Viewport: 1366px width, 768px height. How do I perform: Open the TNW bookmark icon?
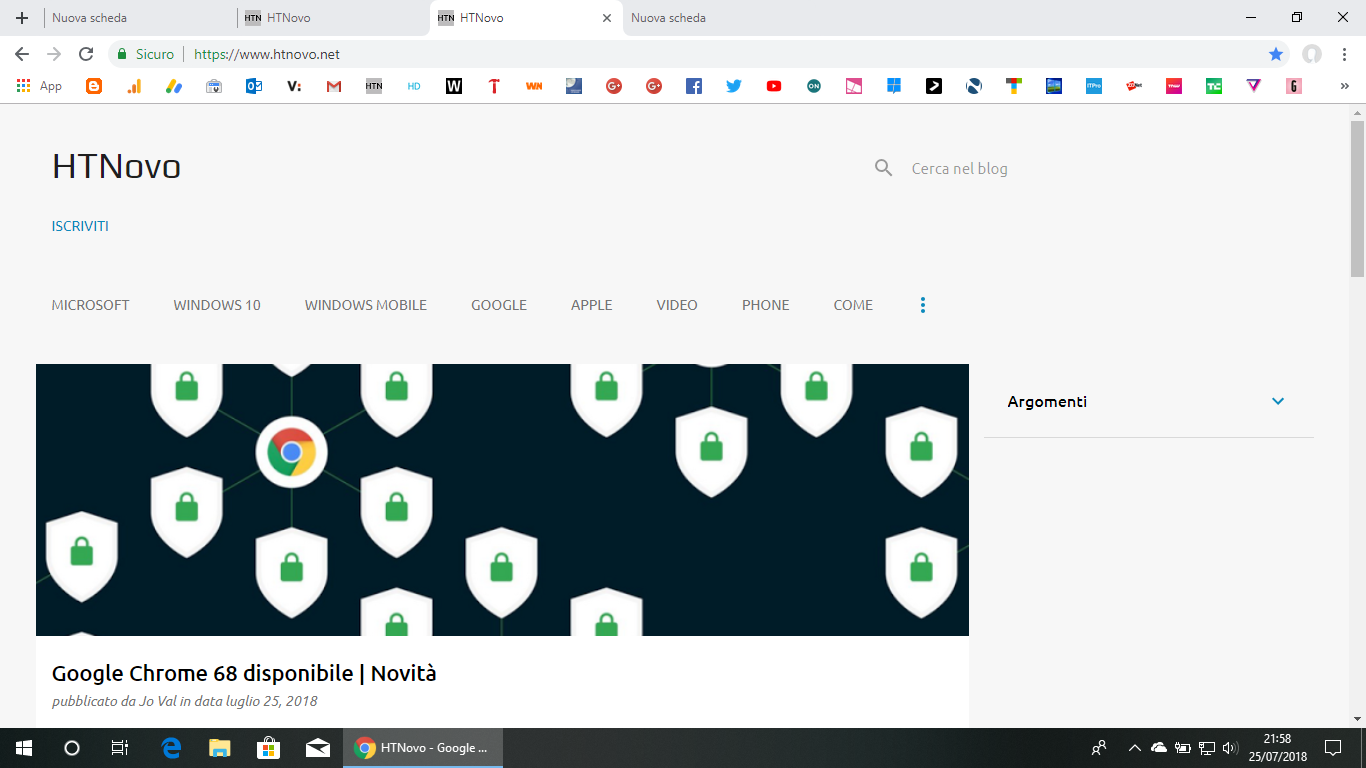point(1174,86)
